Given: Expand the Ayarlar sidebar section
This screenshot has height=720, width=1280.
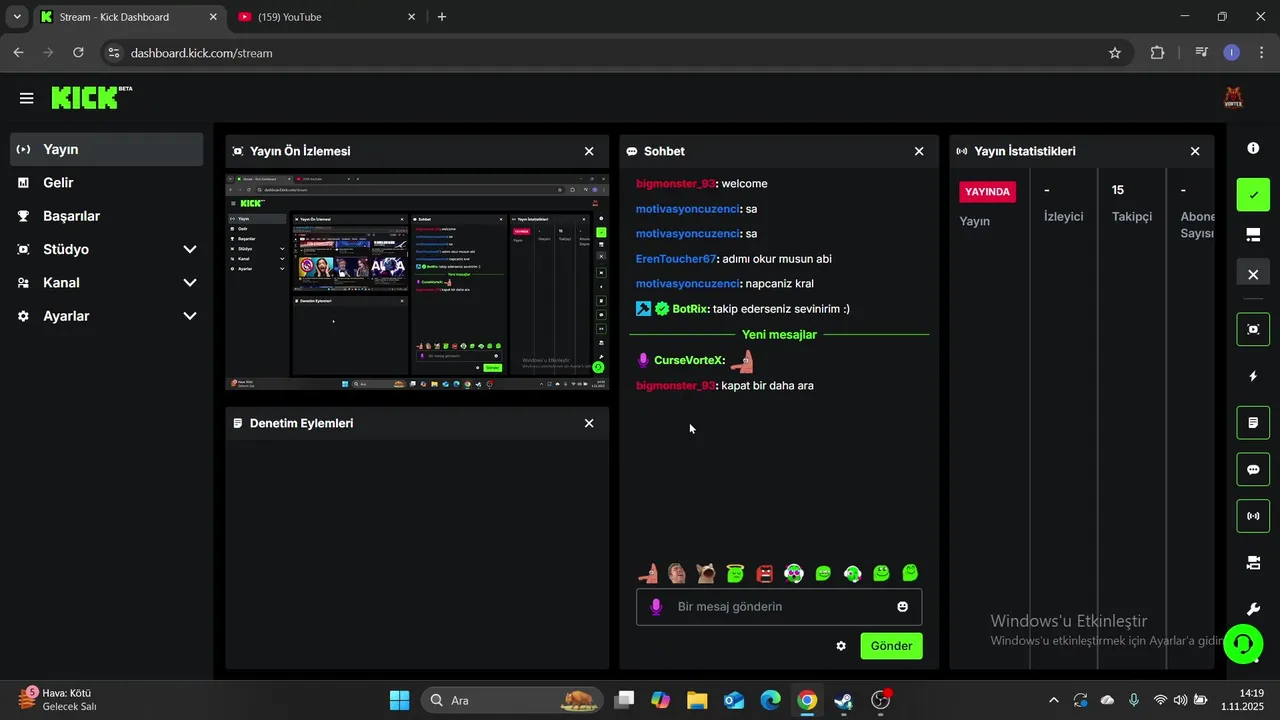Looking at the screenshot, I should [107, 316].
